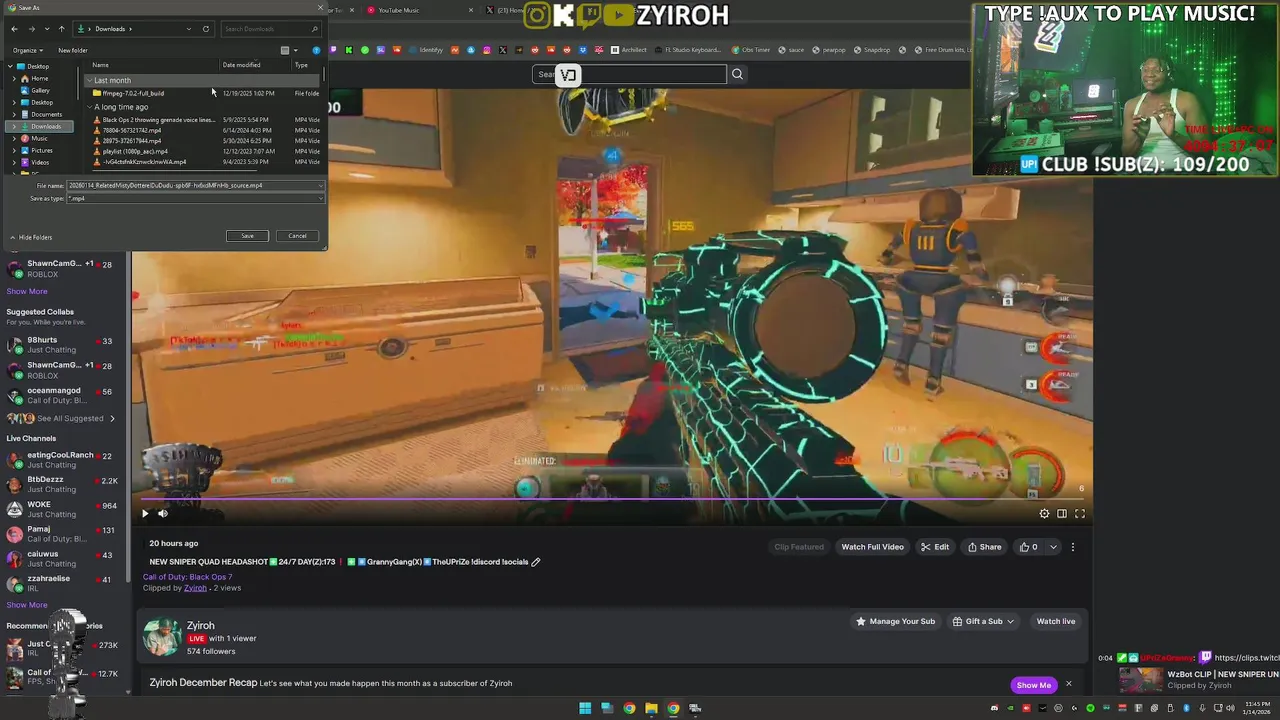Seek along the purple clip progress bar
1280x720 pixels.
click(612, 498)
